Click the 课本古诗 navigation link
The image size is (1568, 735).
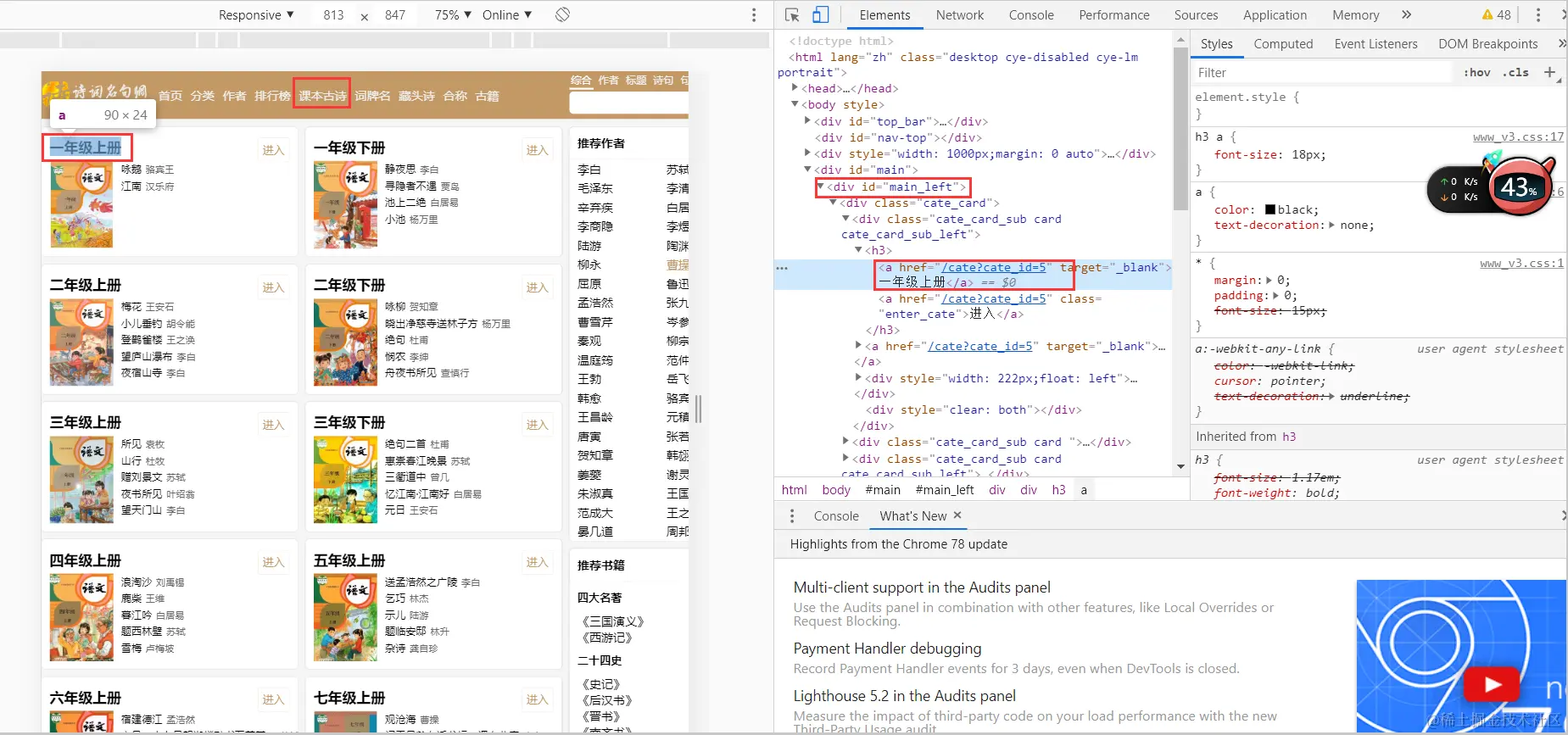tap(322, 96)
